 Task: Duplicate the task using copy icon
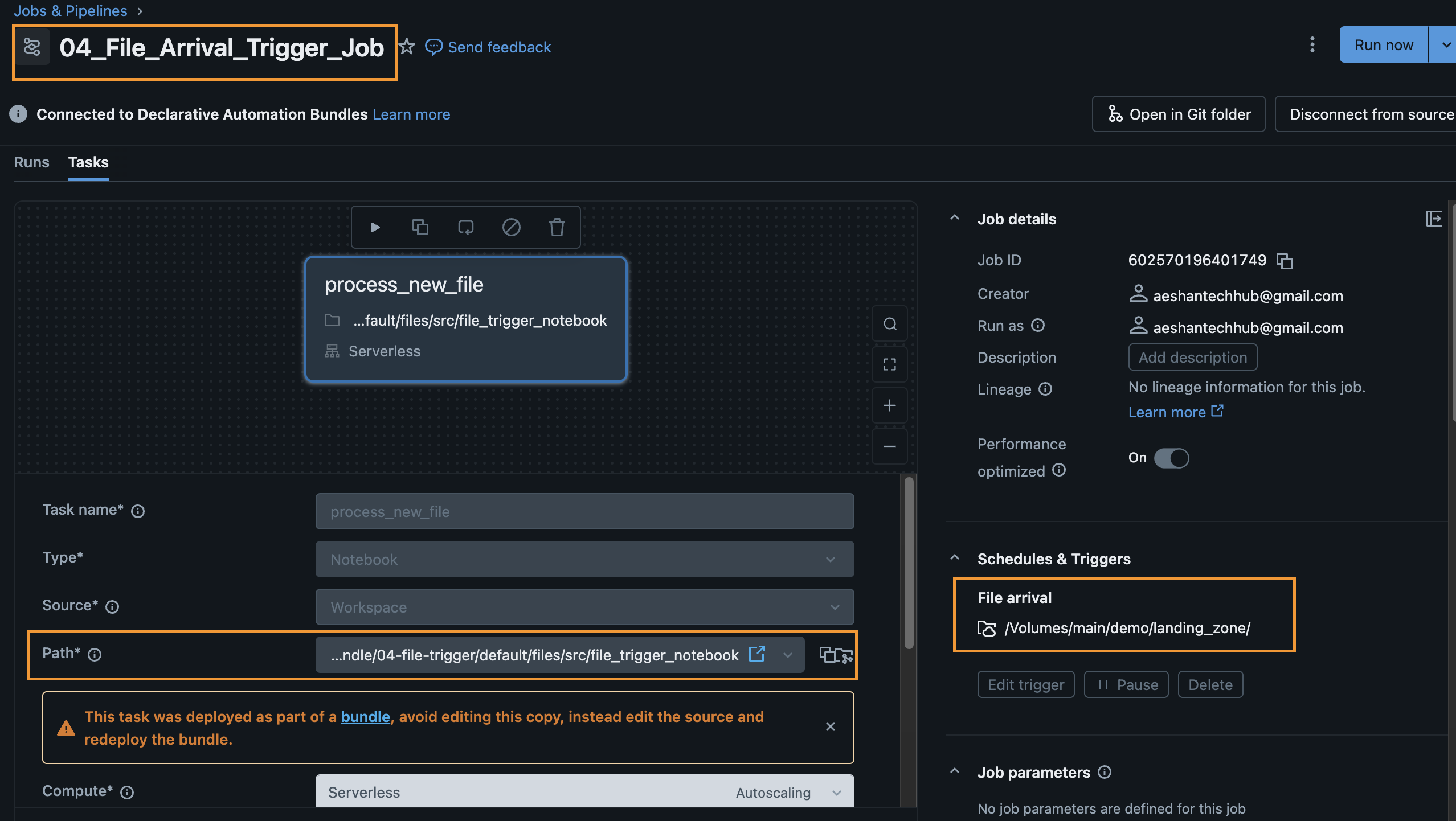point(420,228)
